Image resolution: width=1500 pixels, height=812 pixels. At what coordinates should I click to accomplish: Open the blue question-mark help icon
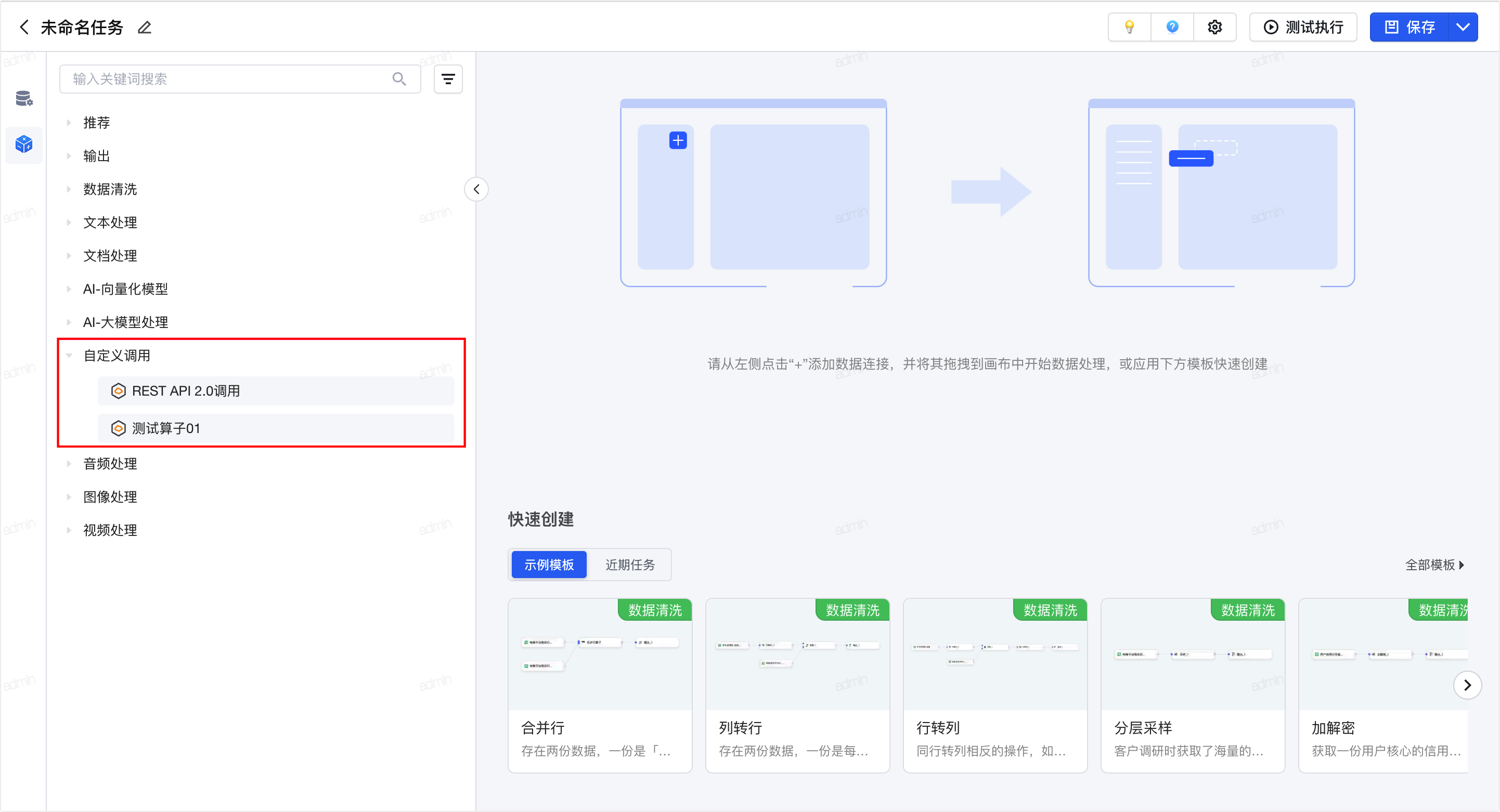[x=1172, y=28]
